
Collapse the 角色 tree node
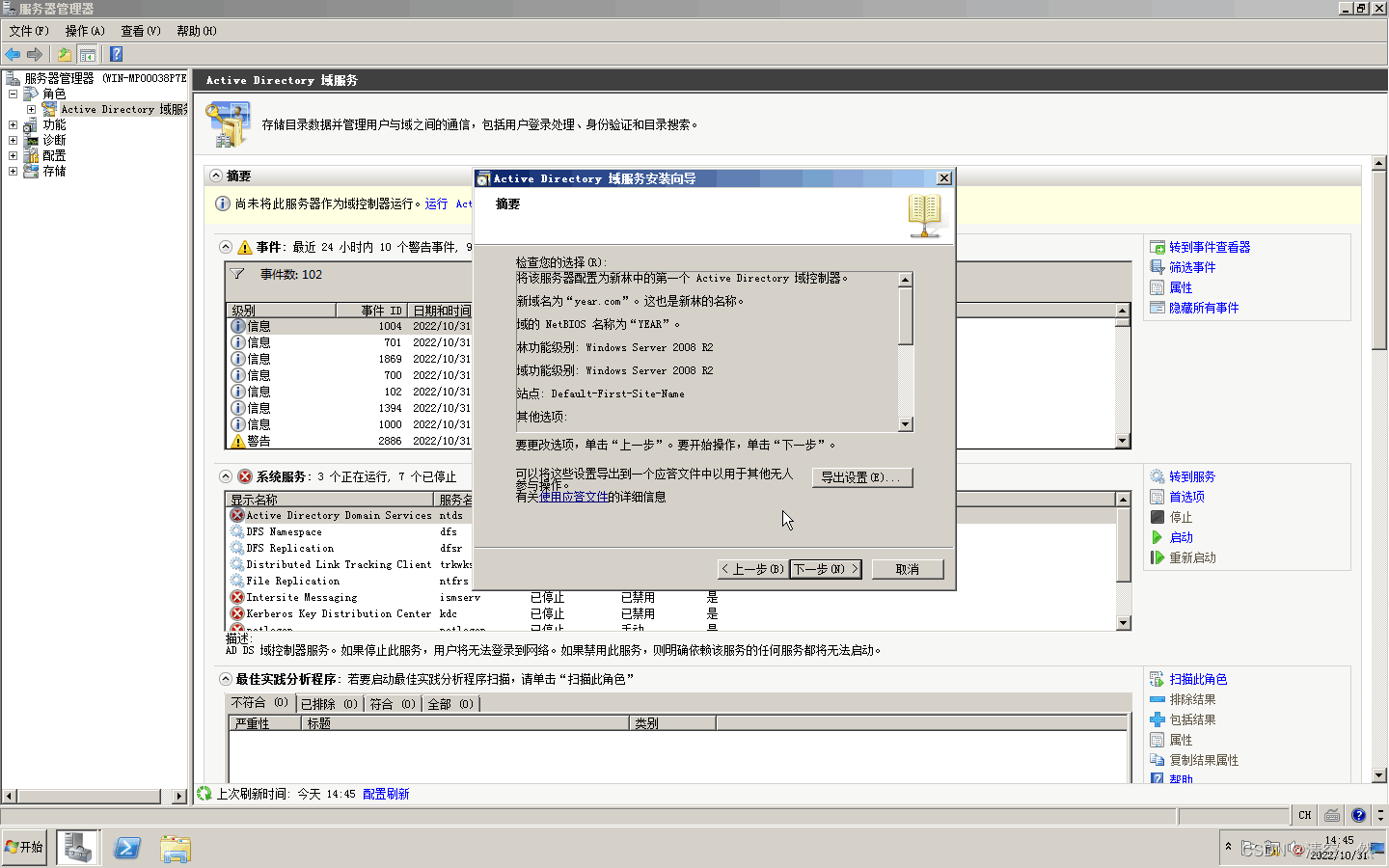(x=13, y=95)
